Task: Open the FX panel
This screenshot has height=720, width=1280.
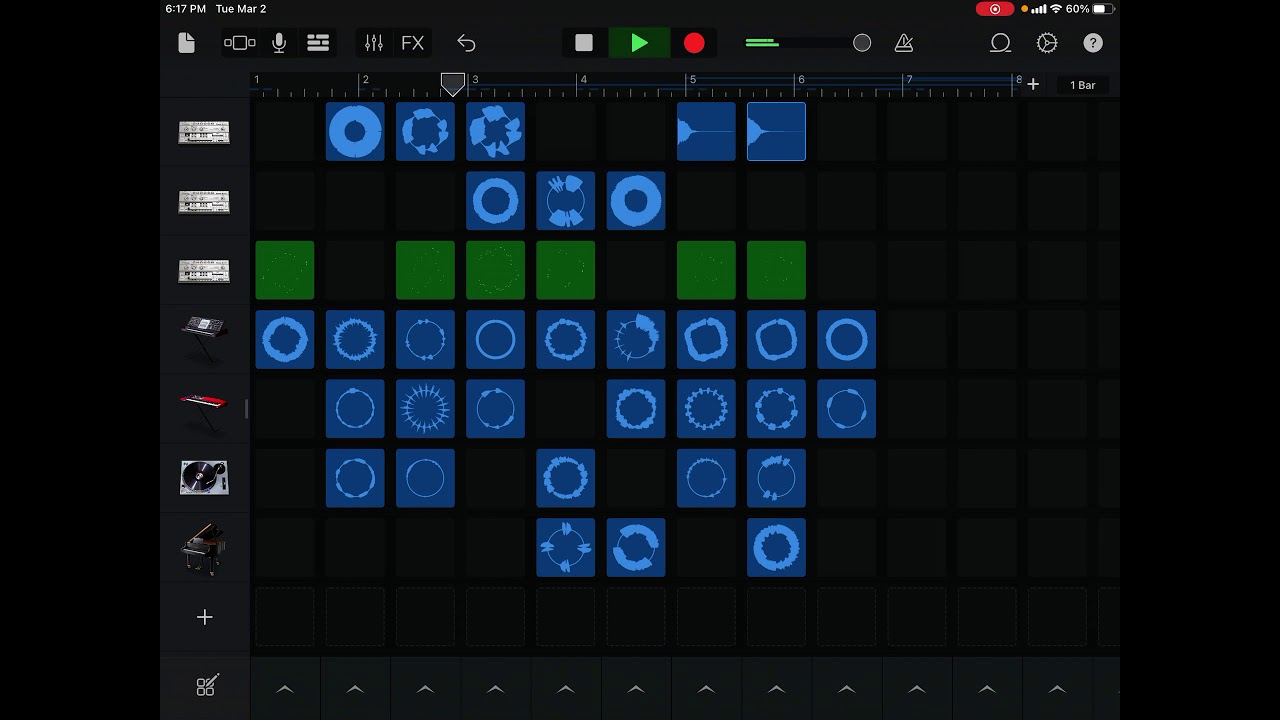Action: 413,43
